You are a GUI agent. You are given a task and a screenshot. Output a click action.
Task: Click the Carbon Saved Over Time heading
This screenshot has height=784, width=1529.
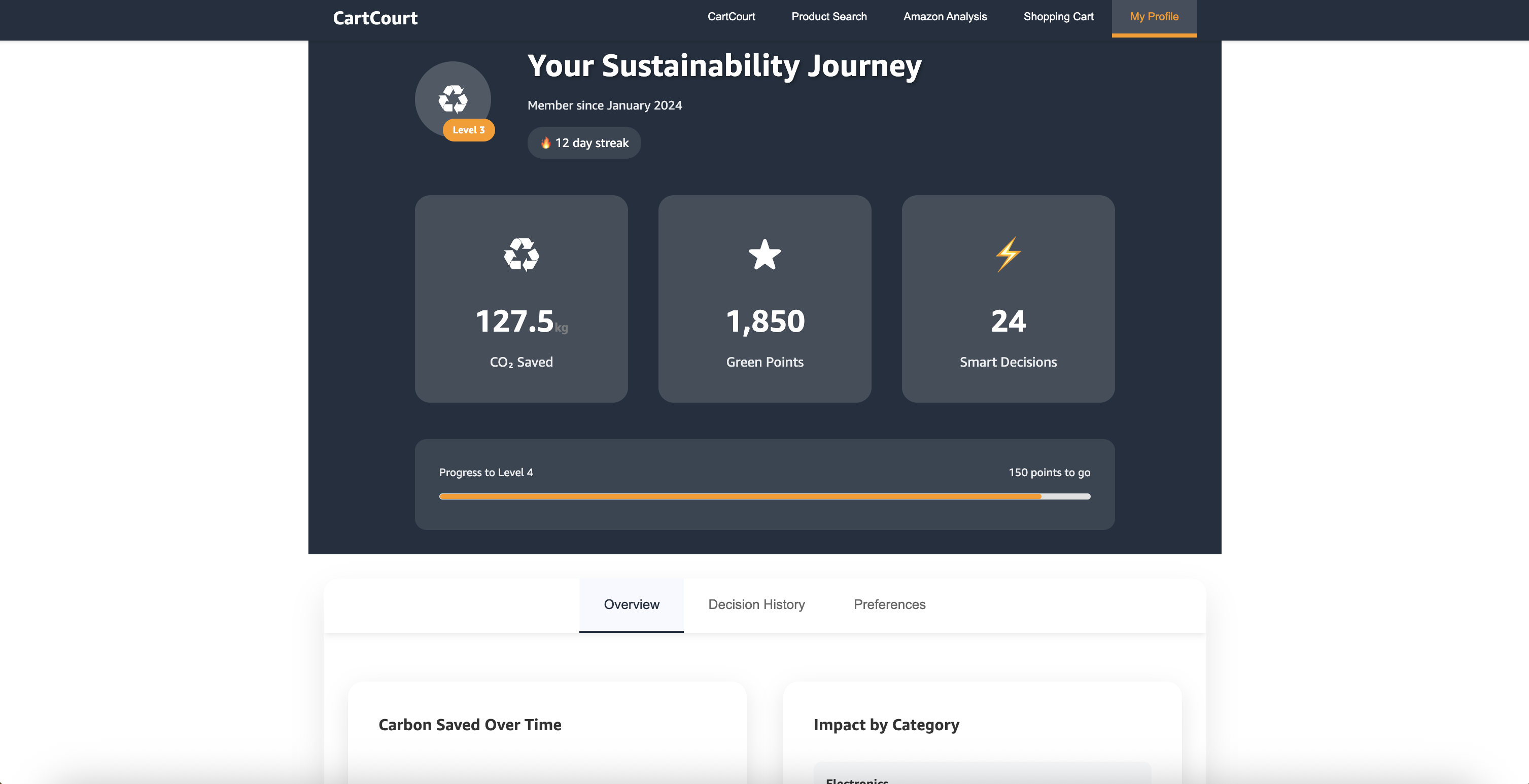469,725
